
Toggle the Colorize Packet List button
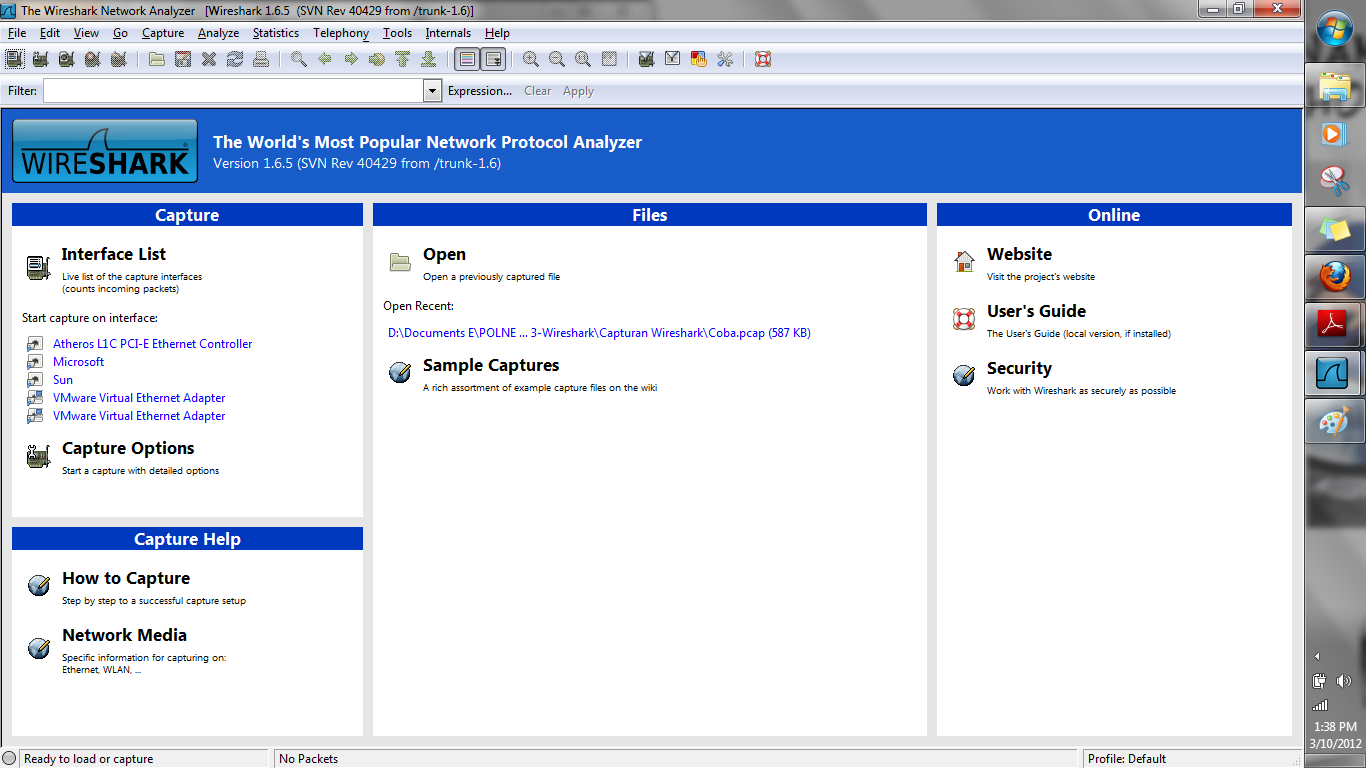pyautogui.click(x=466, y=59)
